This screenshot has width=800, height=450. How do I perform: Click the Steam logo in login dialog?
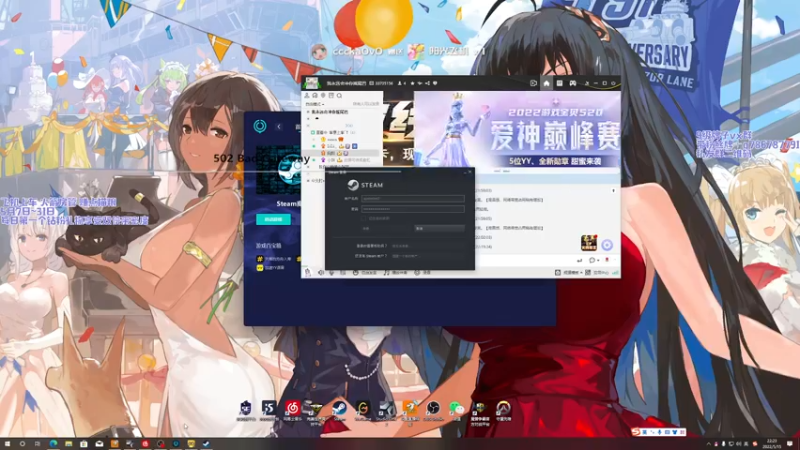tap(353, 185)
